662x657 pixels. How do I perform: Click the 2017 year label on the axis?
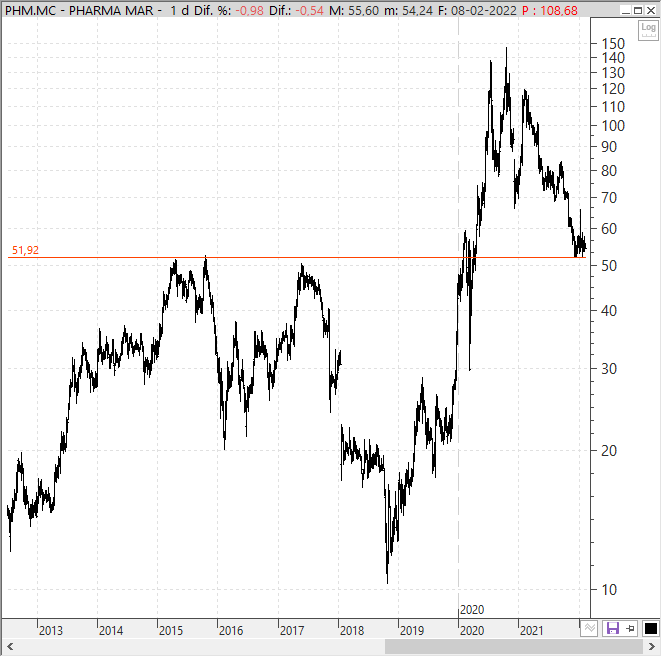(292, 631)
